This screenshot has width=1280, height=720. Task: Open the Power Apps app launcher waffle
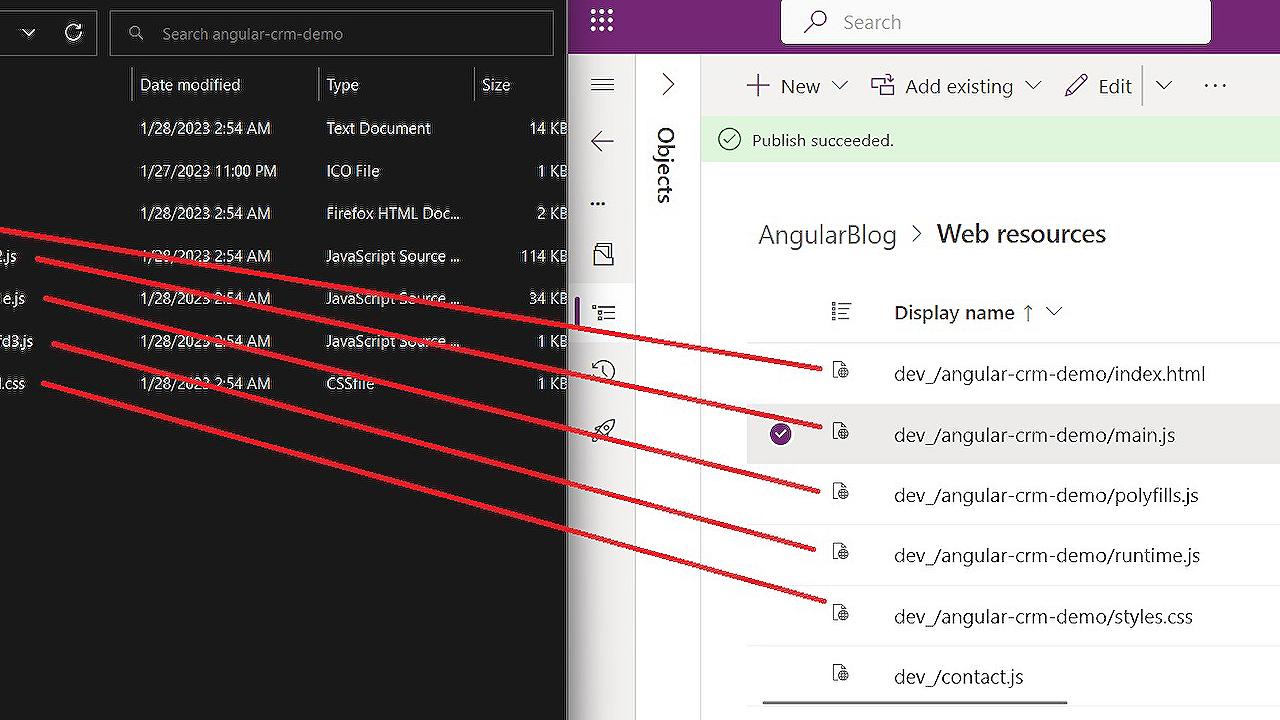coord(600,22)
